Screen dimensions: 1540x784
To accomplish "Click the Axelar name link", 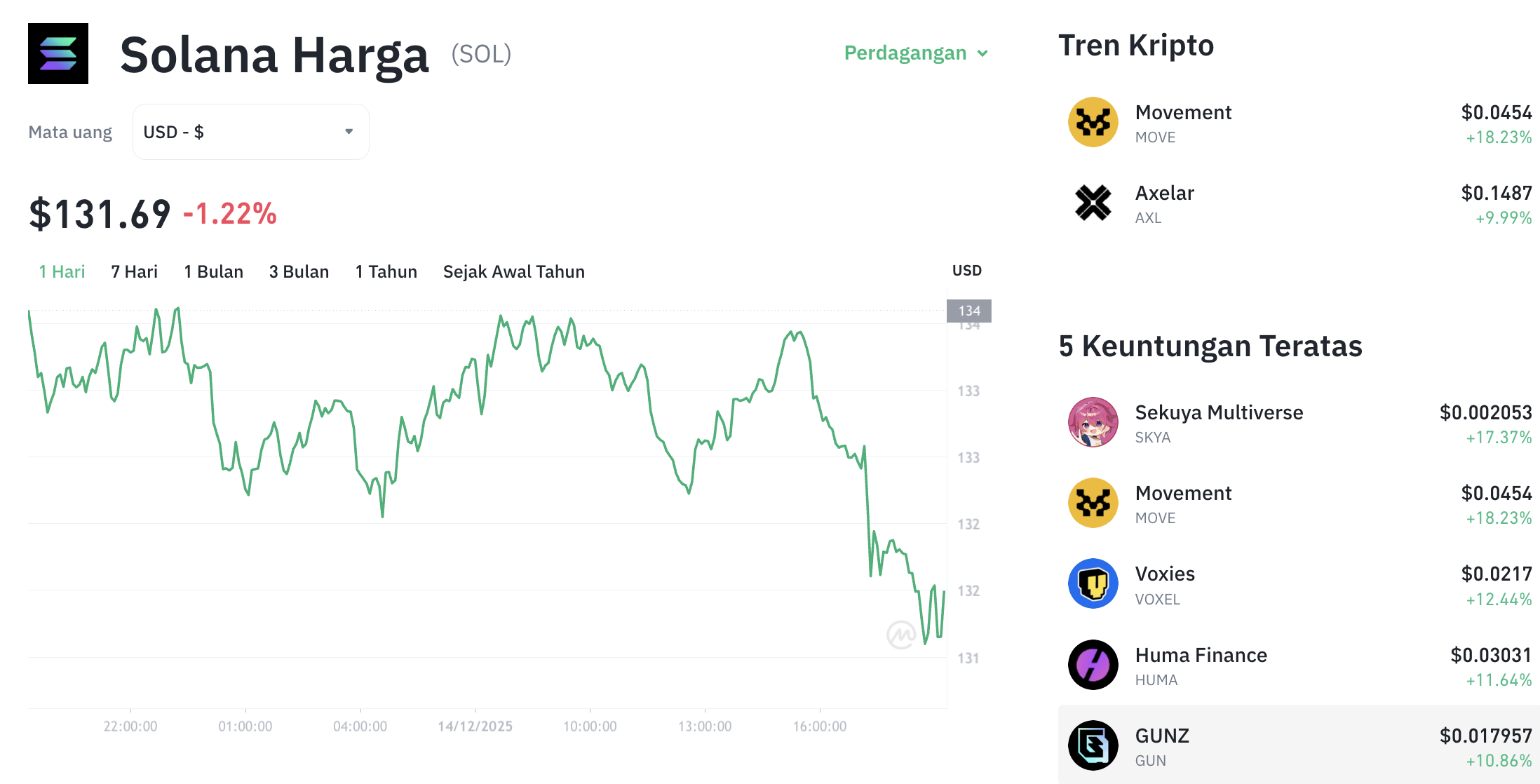I will [x=1164, y=194].
